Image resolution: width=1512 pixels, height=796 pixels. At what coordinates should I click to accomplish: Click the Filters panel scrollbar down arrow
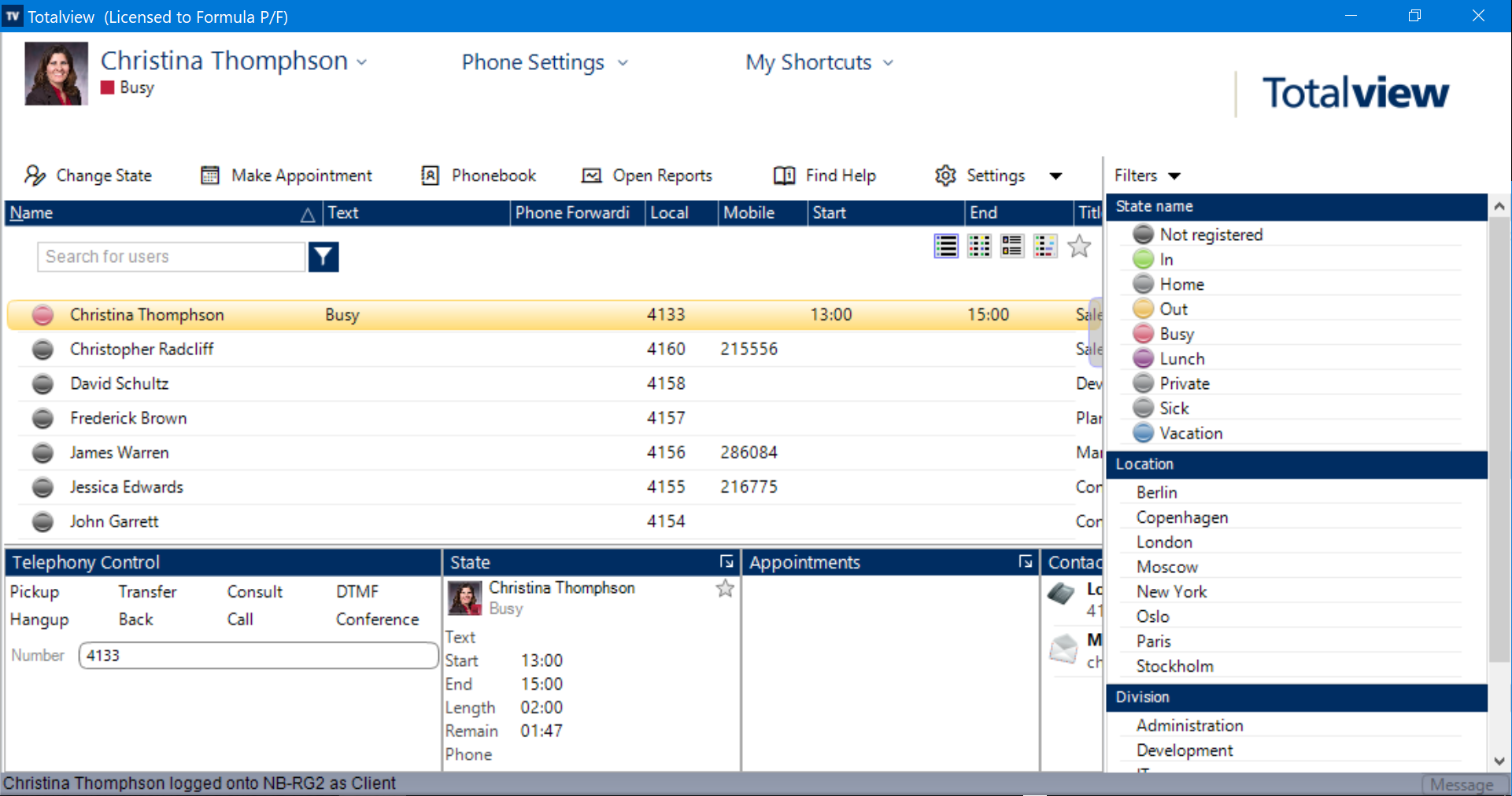tap(1499, 761)
